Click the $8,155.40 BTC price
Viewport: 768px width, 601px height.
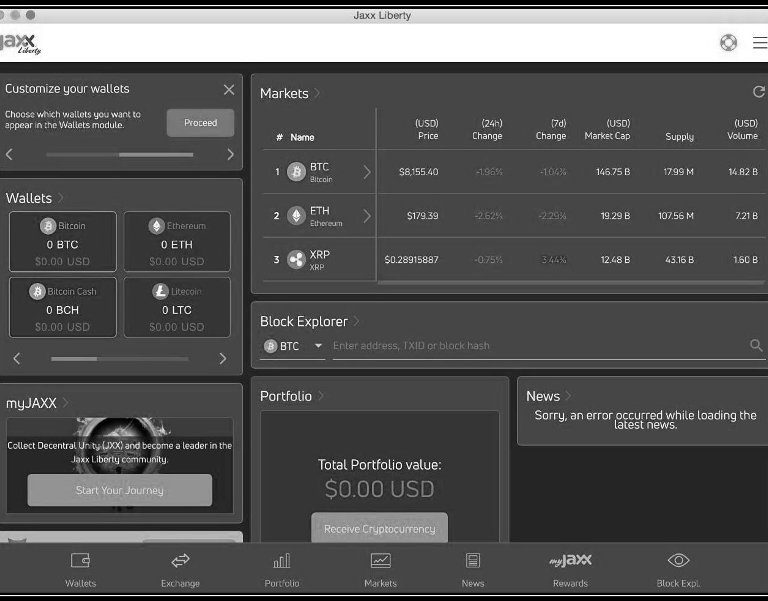[419, 172]
